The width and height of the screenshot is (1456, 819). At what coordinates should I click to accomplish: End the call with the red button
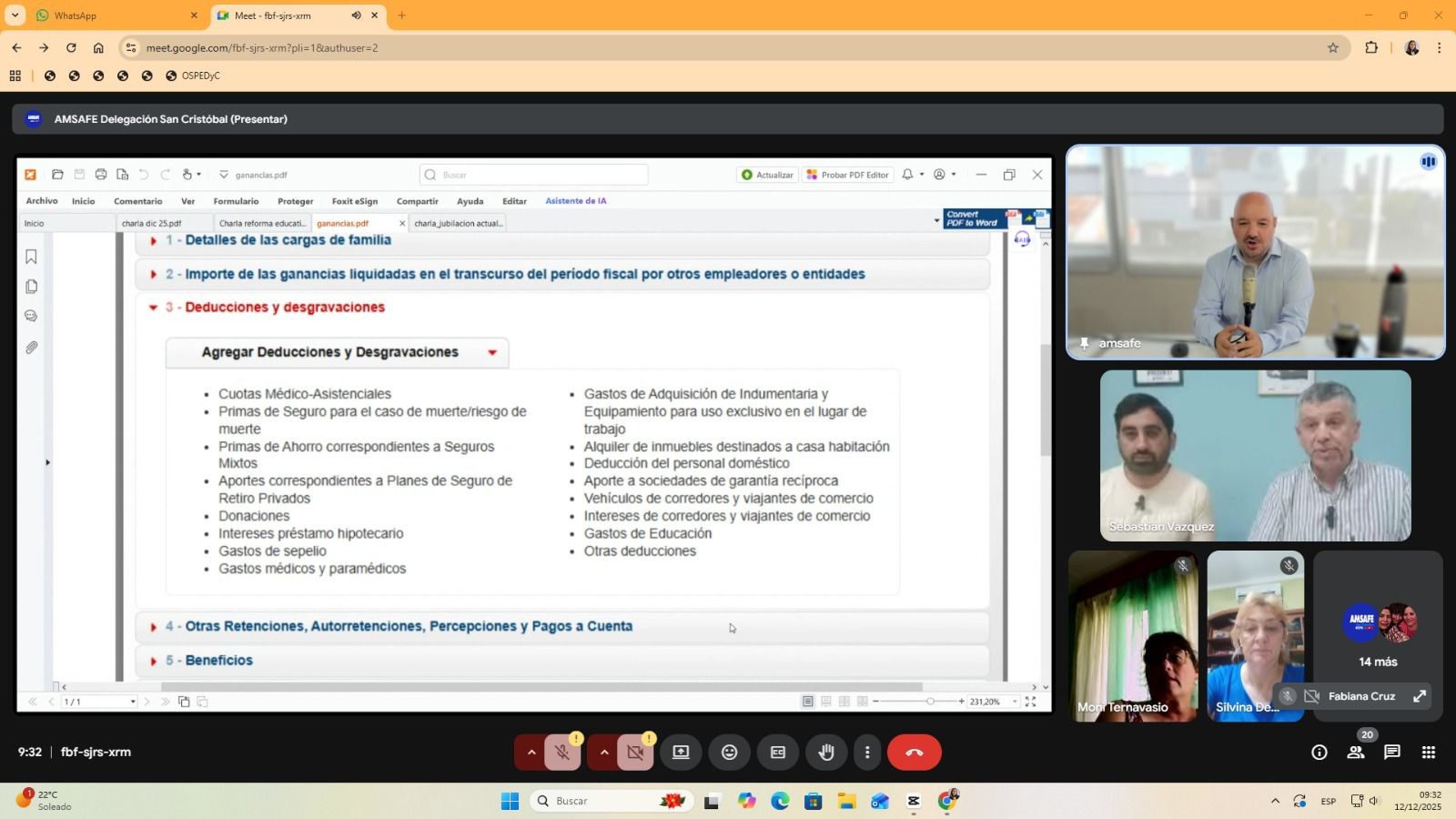point(915,753)
